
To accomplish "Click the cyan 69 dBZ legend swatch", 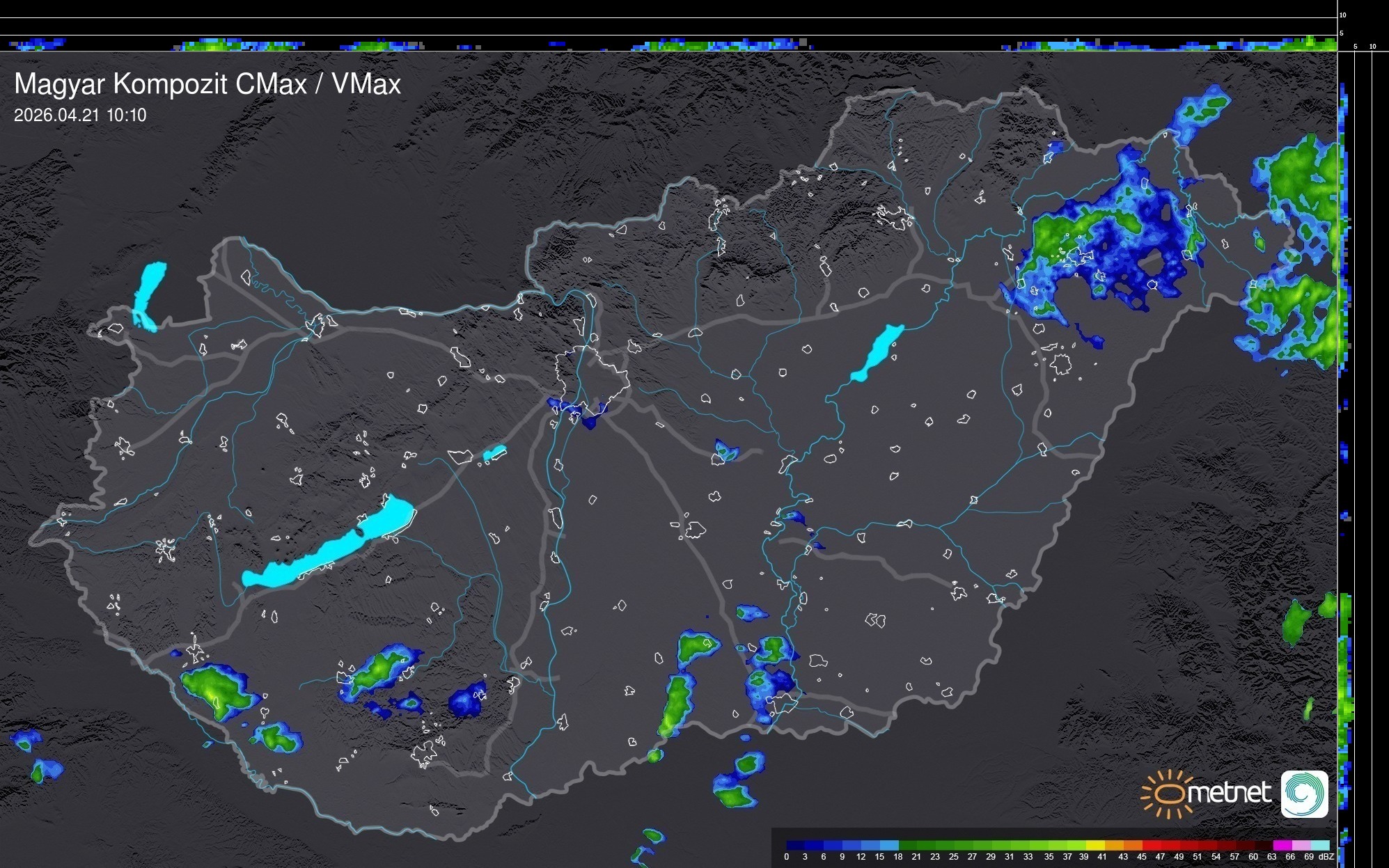I will [1319, 845].
